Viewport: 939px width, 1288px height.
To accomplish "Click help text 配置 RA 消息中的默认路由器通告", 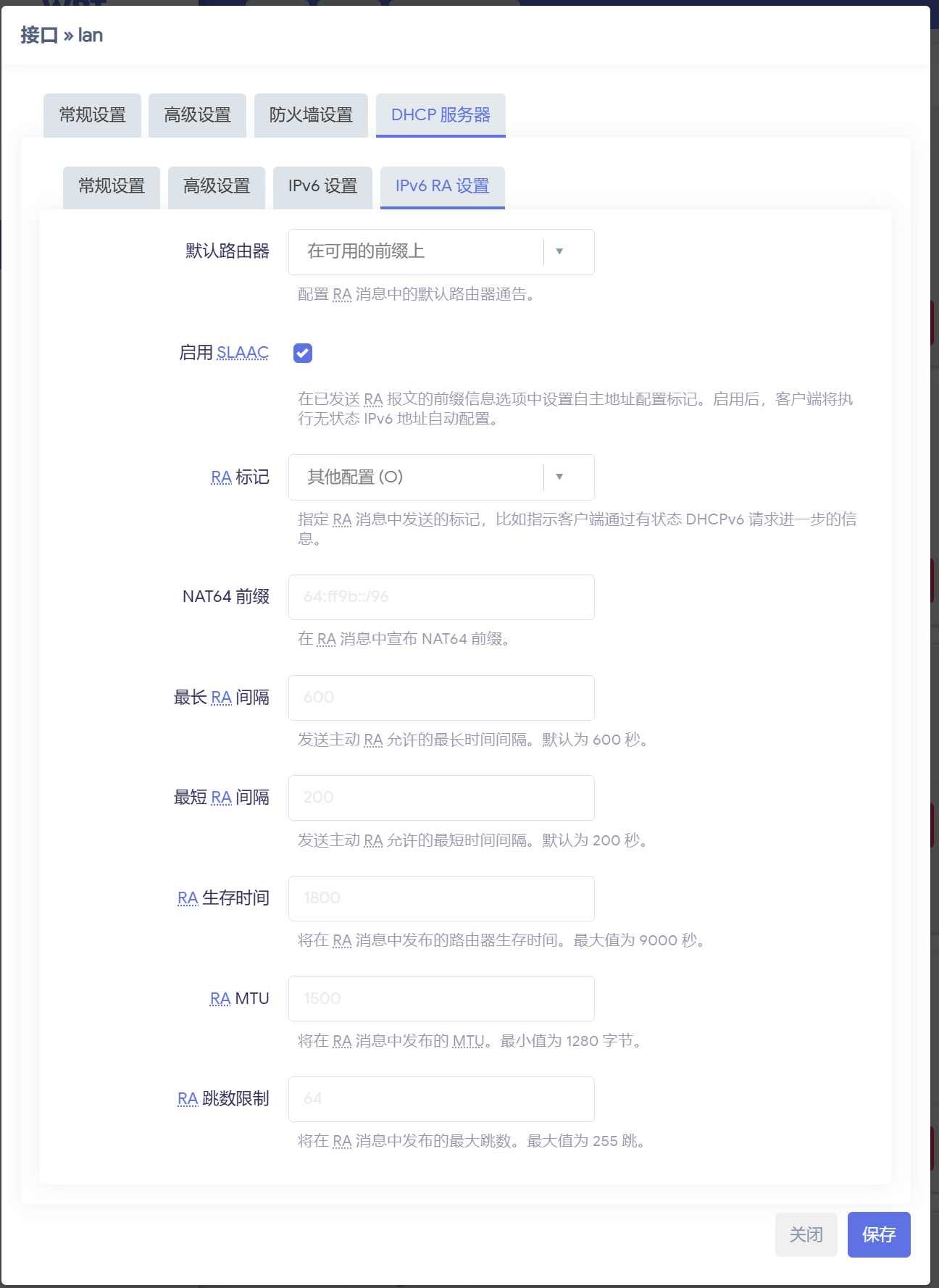I will click(x=417, y=294).
